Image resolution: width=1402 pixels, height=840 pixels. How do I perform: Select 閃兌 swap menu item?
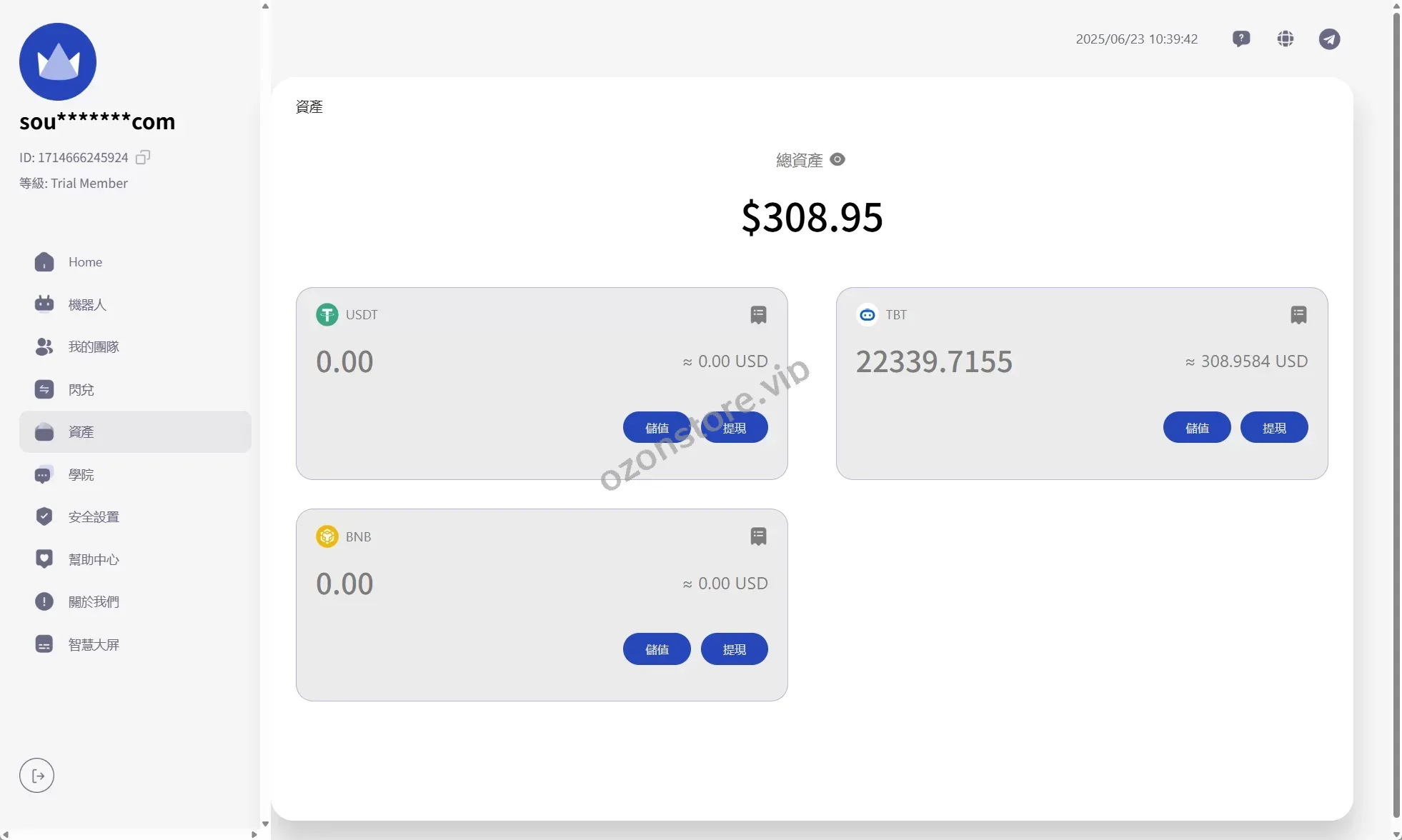pyautogui.click(x=81, y=390)
